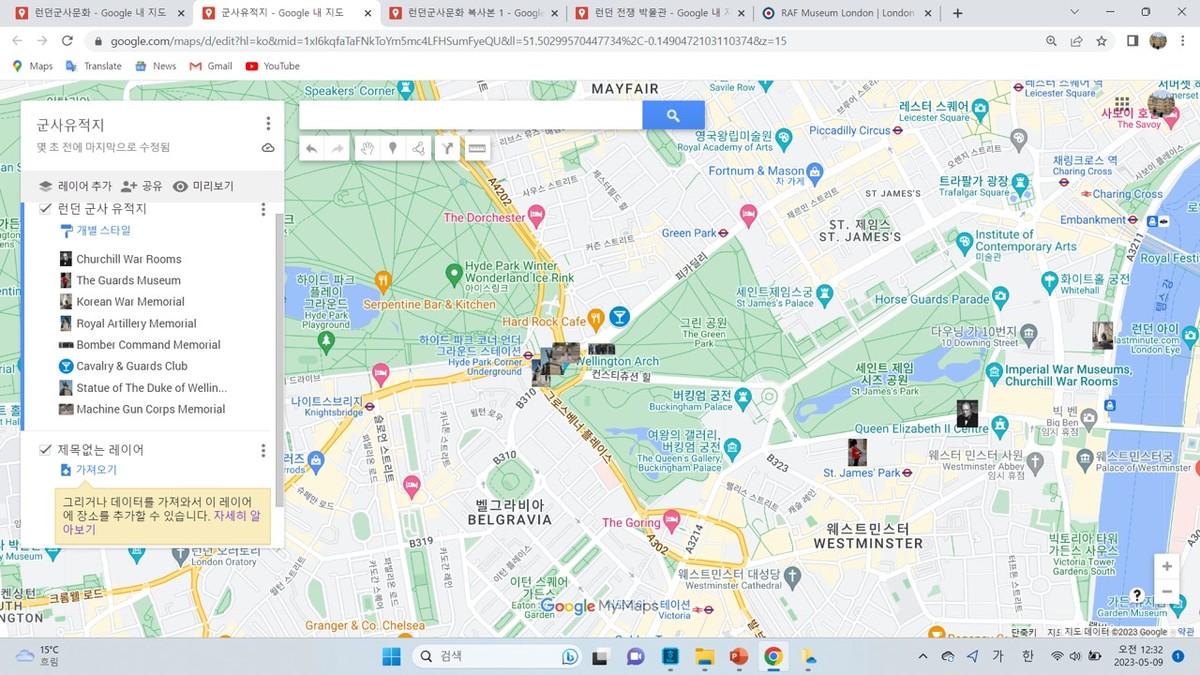The image size is (1200, 675).
Task: Open the Chrome side panel icon
Action: (1132, 41)
